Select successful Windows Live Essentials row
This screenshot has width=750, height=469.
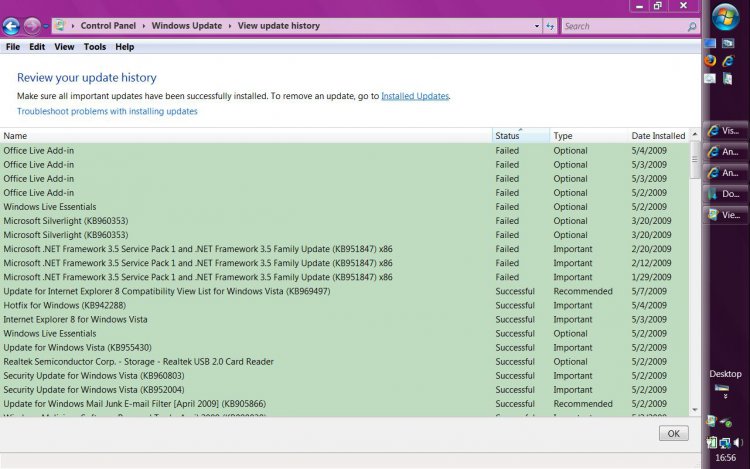tap(344, 334)
